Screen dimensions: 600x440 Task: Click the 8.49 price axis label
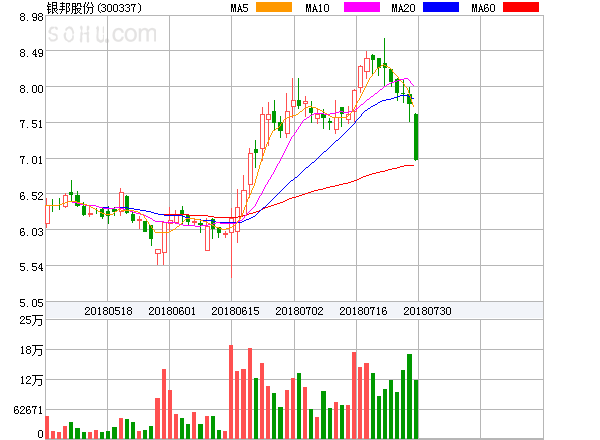coord(31,53)
